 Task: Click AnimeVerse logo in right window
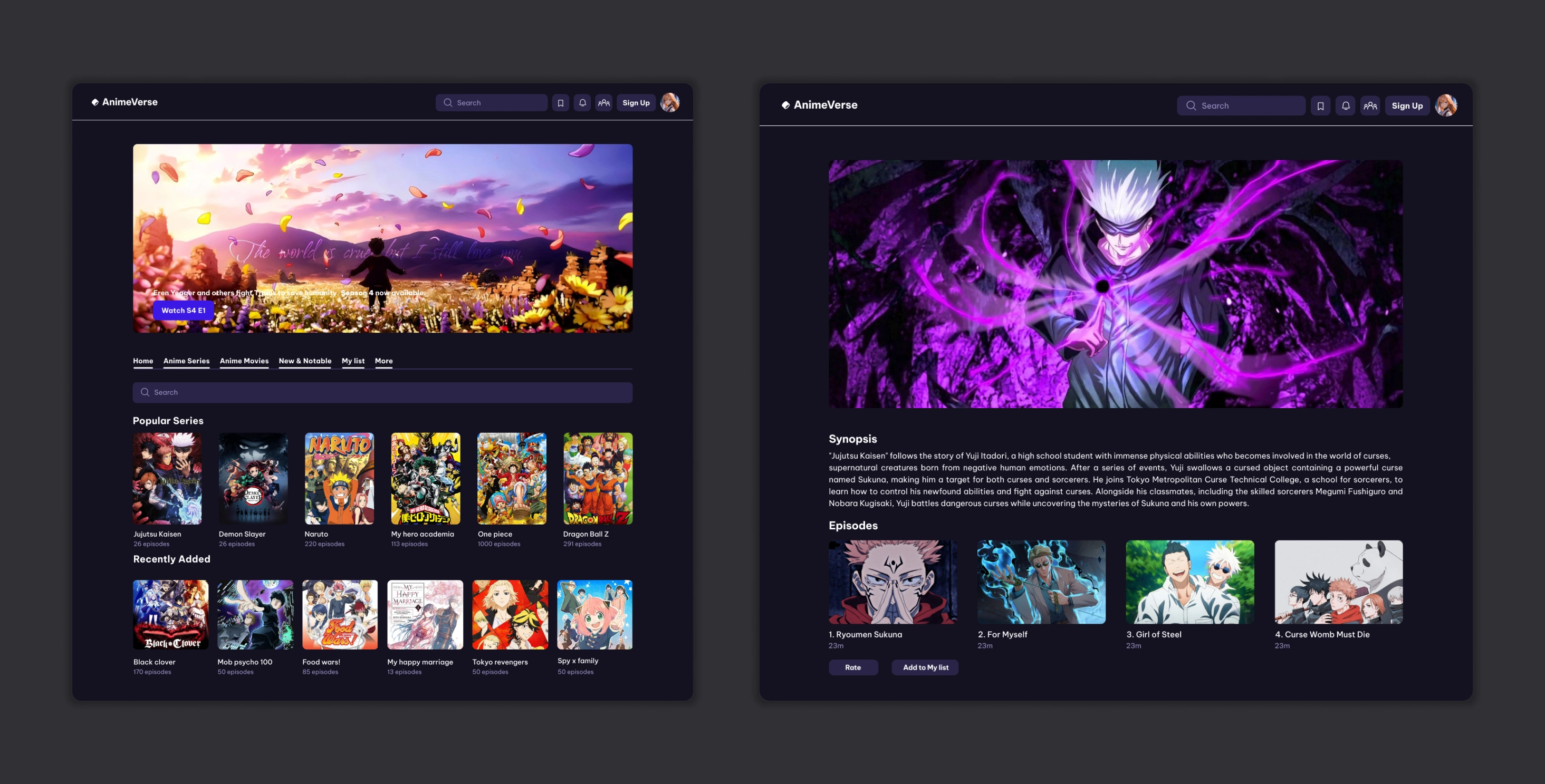pos(819,105)
